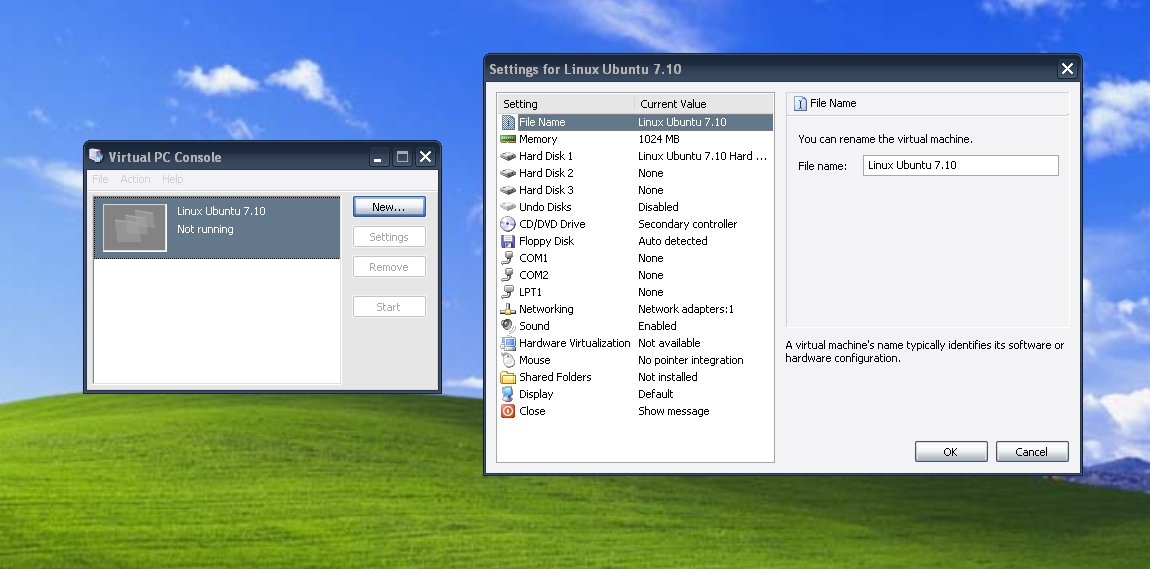1150x569 pixels.
Task: Click the 'No pointer integration' value
Action: click(x=690, y=360)
